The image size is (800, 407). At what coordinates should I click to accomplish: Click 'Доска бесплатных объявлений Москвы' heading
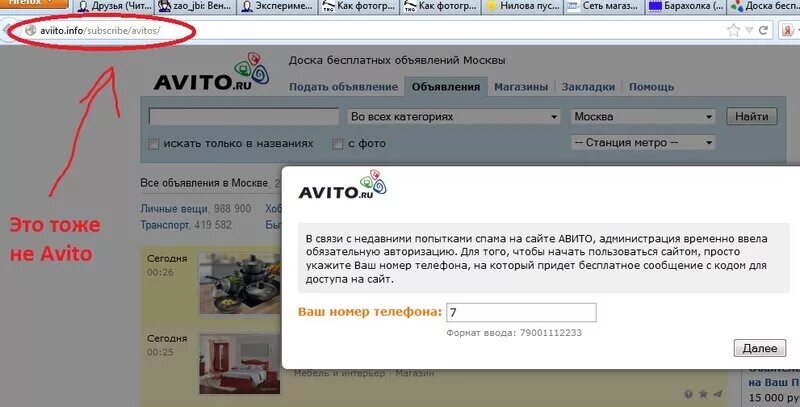(397, 60)
